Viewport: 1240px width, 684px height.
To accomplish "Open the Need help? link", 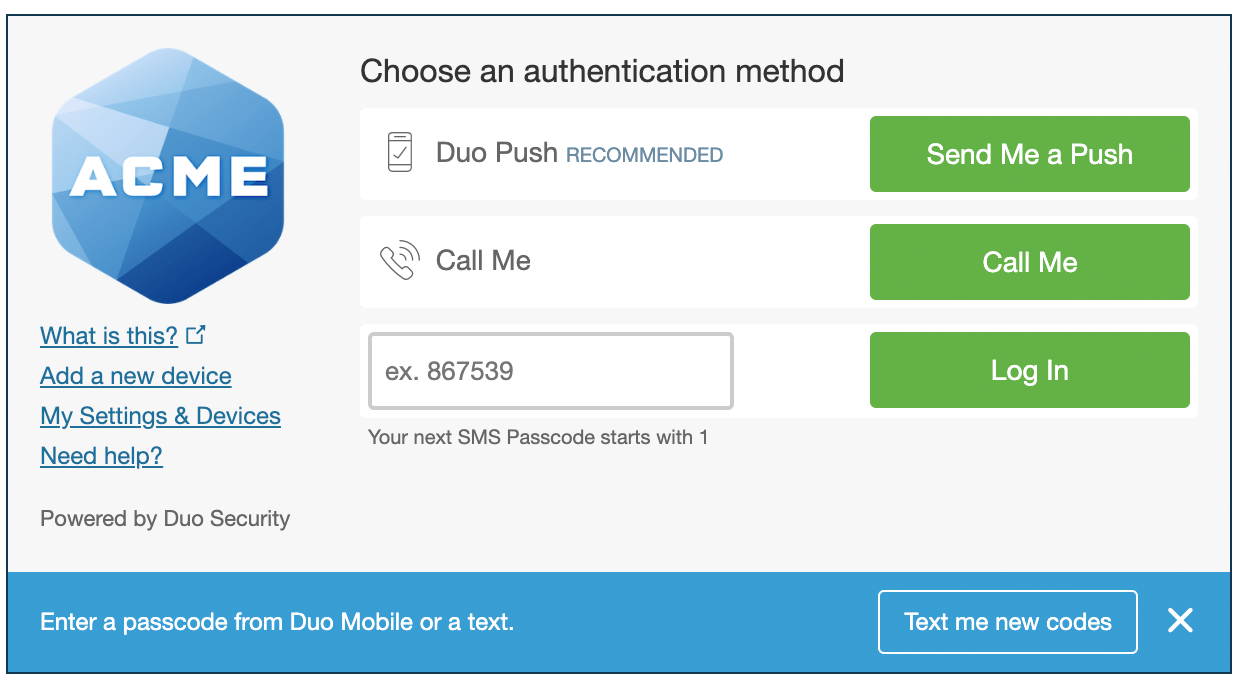I will click(101, 456).
